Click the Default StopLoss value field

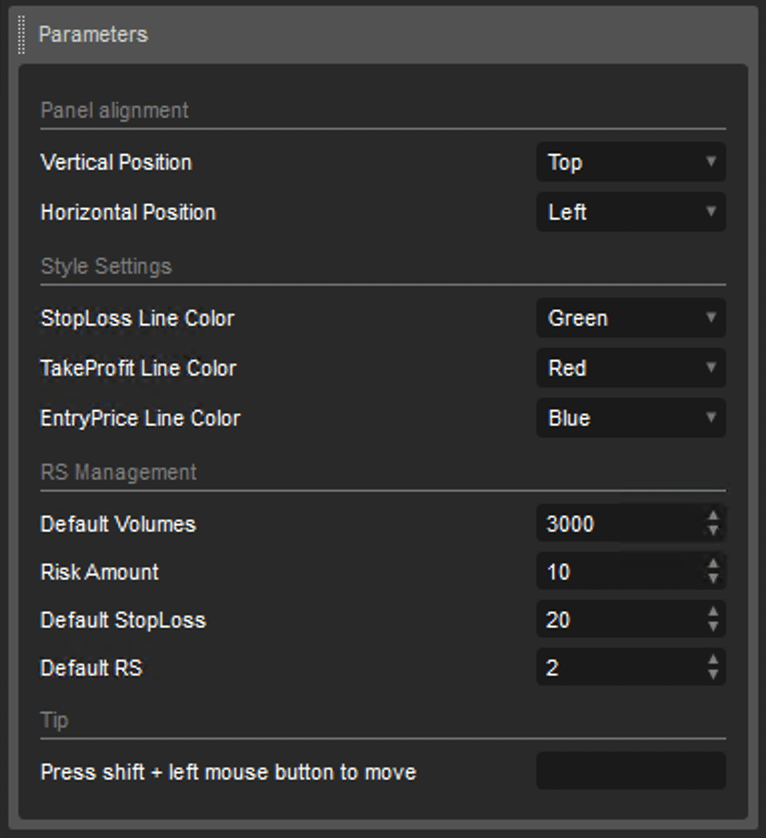click(620, 619)
